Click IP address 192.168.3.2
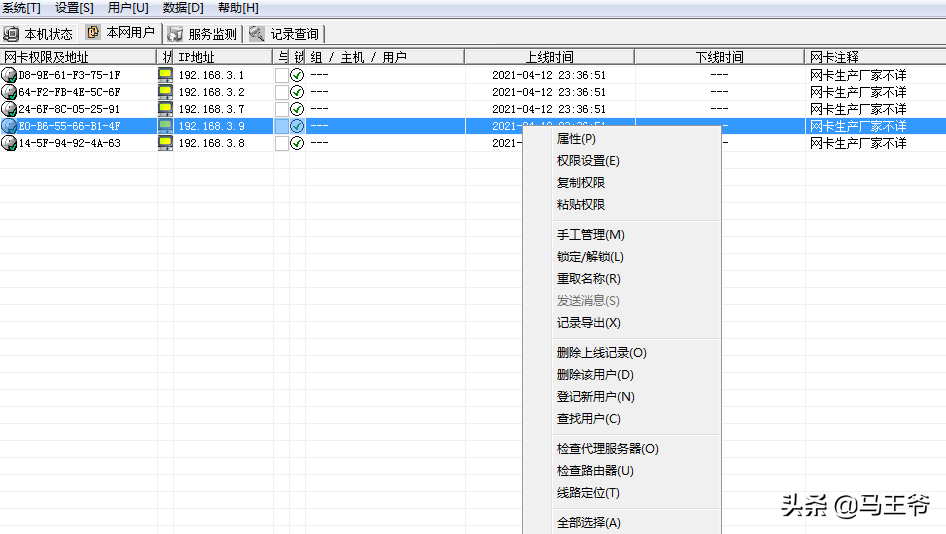The image size is (946, 534). pos(211,92)
